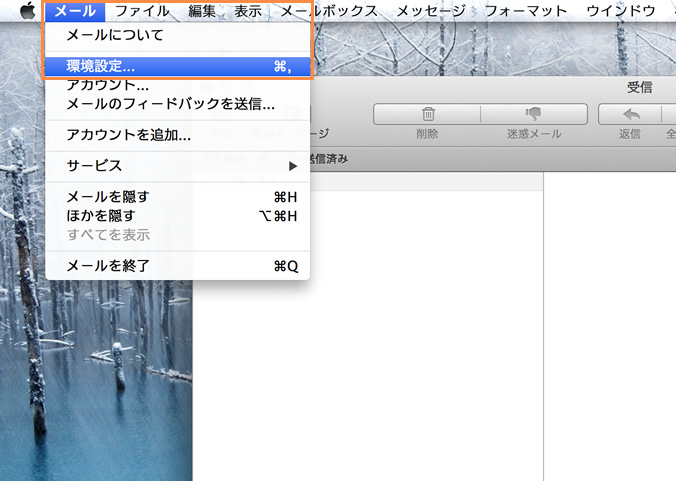The width and height of the screenshot is (676, 481).
Task: Choose メールについて menu entry
Action: click(x=114, y=35)
